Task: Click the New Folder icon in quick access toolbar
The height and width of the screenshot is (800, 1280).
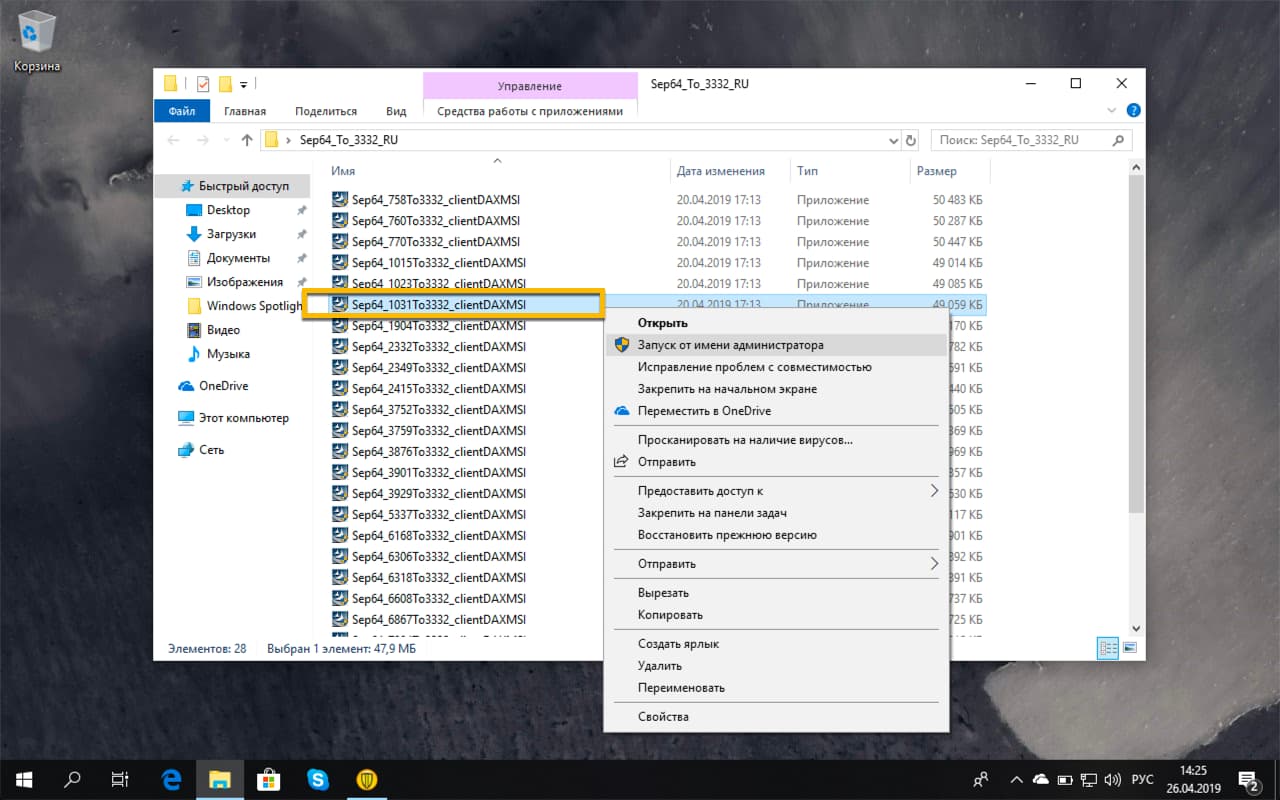Action: click(225, 86)
